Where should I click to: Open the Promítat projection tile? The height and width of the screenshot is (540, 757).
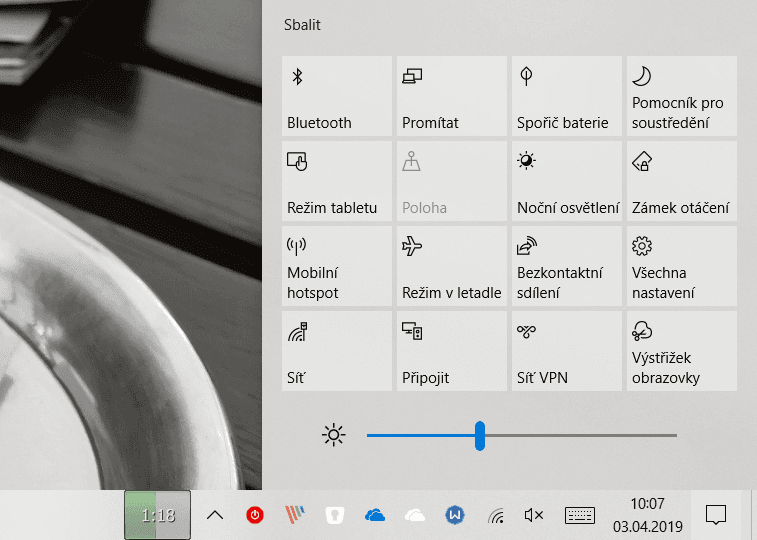451,96
